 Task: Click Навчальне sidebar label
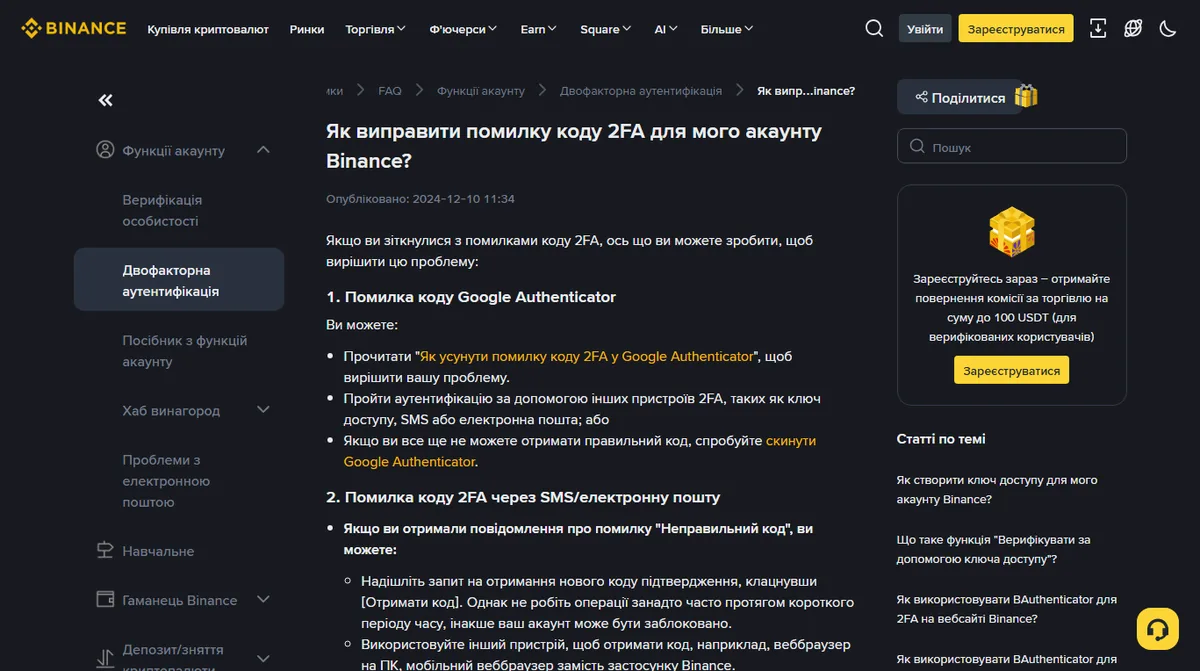[x=158, y=551]
